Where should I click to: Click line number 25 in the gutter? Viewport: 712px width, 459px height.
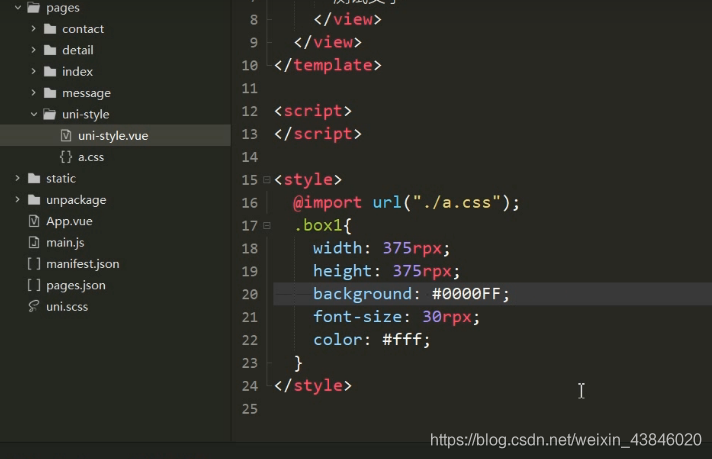250,409
